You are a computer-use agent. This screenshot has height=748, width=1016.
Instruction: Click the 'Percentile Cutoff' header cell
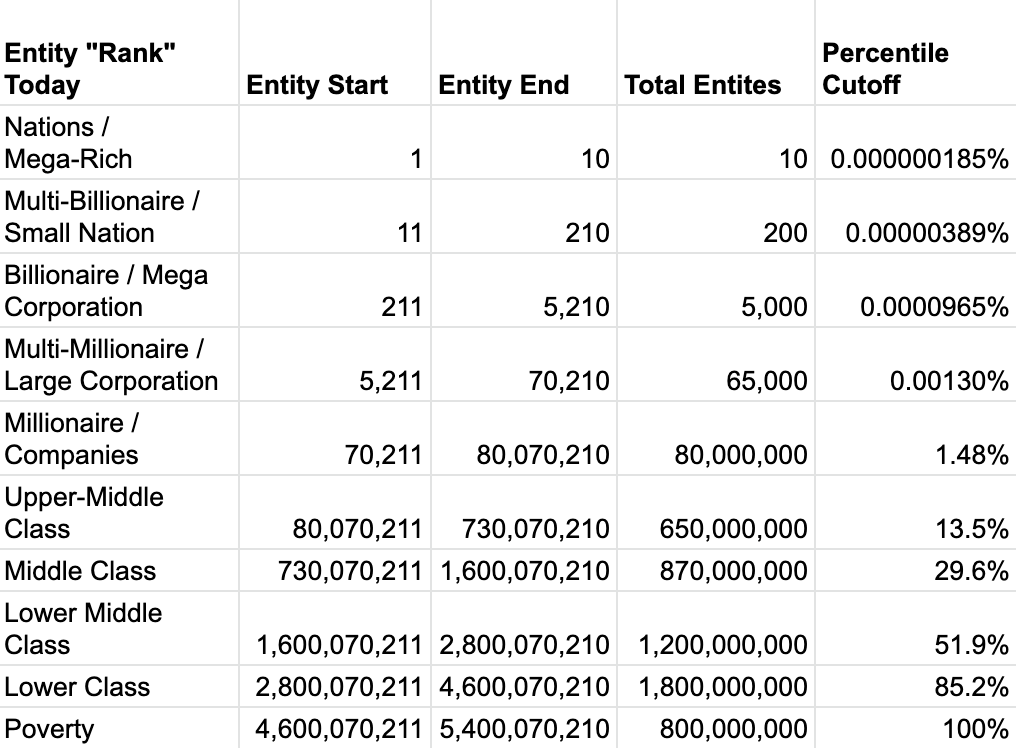tap(885, 68)
